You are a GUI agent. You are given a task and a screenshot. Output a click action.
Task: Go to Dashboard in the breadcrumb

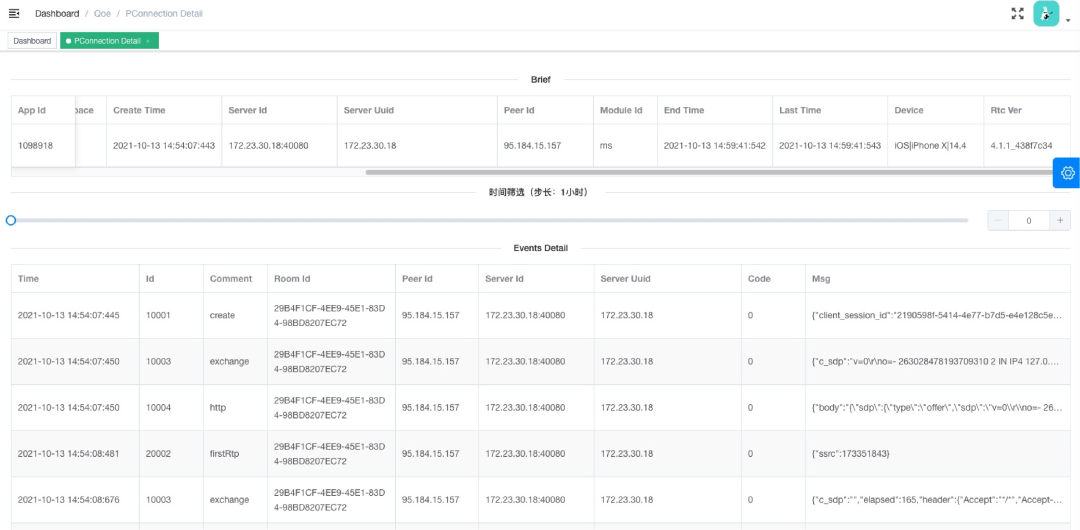tap(57, 14)
